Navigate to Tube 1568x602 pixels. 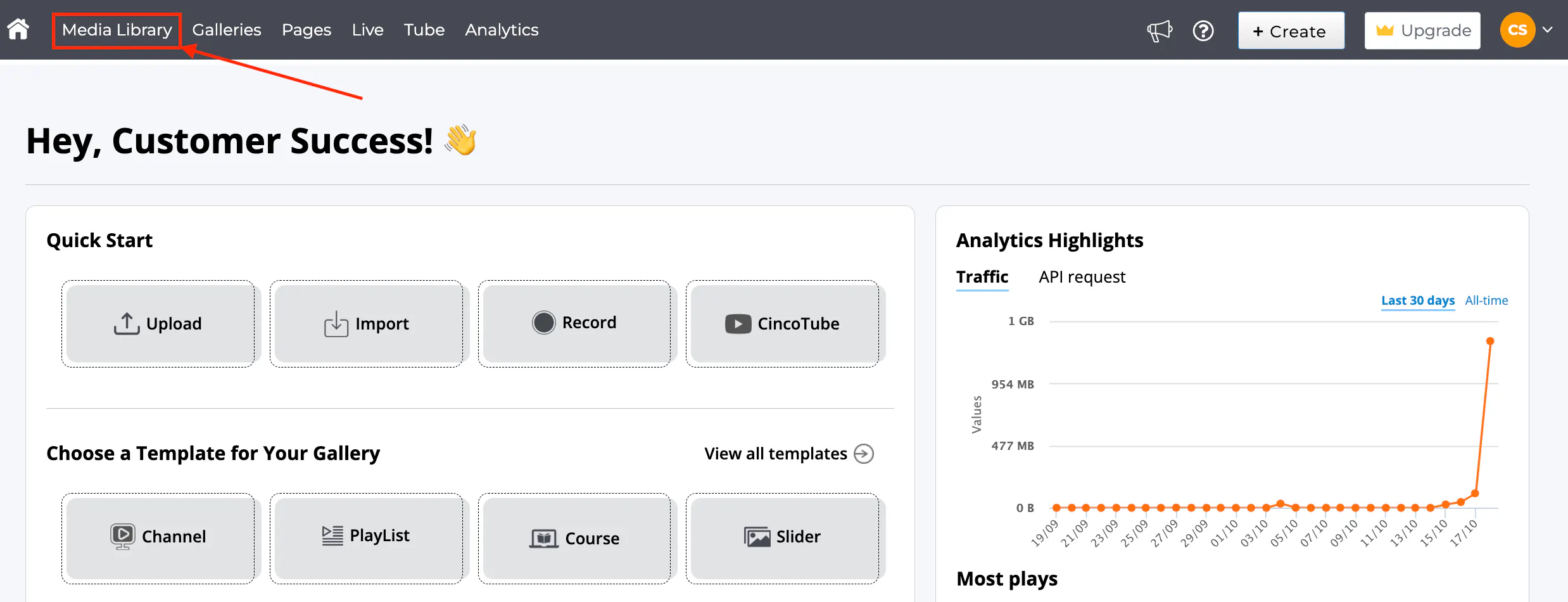[424, 30]
